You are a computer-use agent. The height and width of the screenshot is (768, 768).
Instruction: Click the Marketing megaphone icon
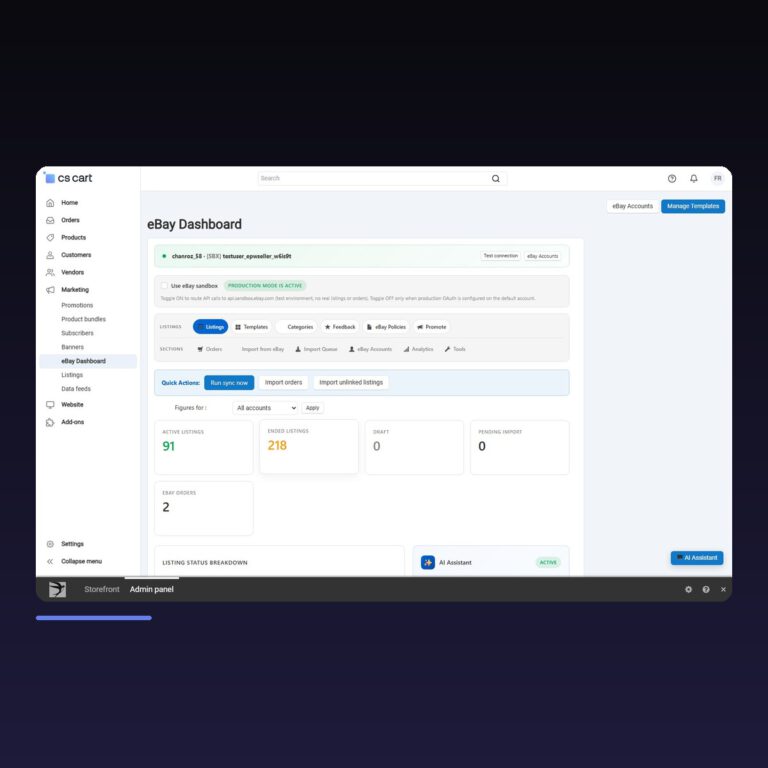(x=50, y=290)
